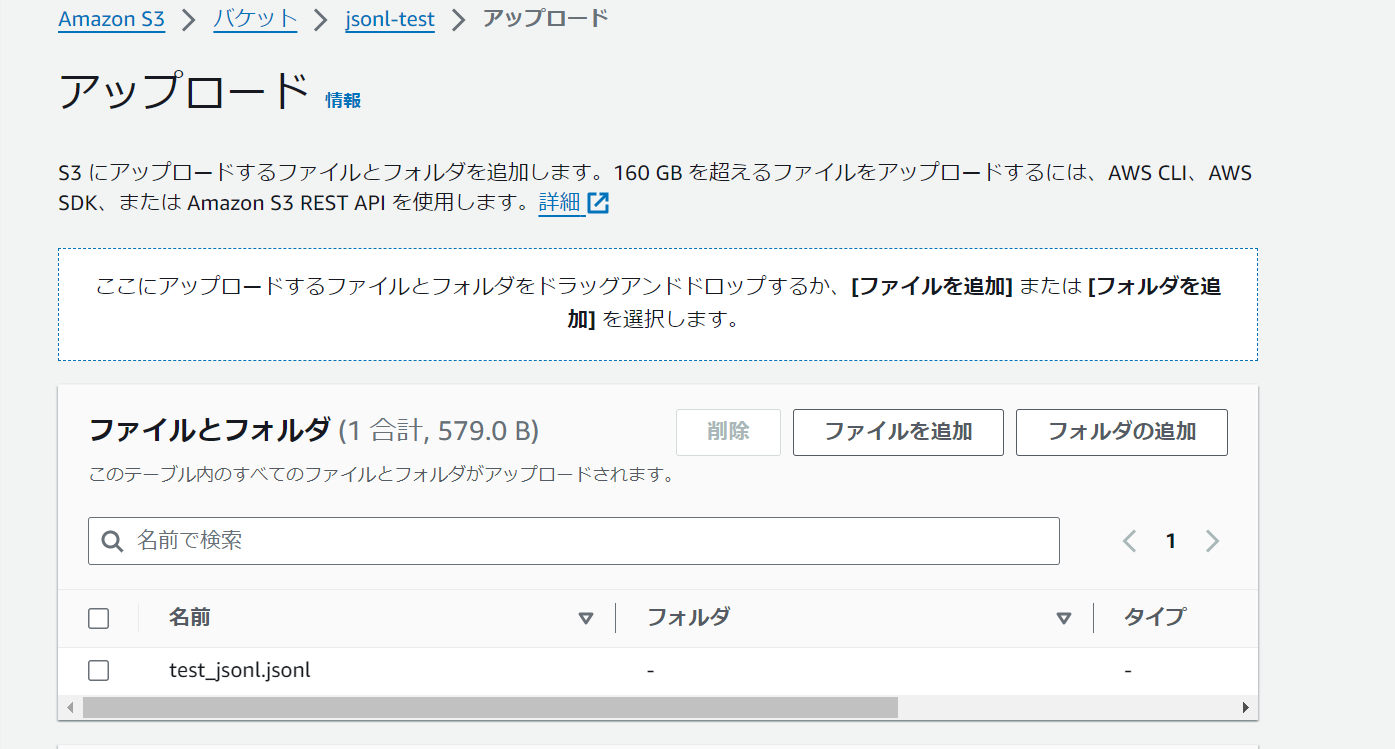Open the jsonl-test bucket breadcrumb link
Viewport: 1395px width, 749px height.
[x=390, y=18]
